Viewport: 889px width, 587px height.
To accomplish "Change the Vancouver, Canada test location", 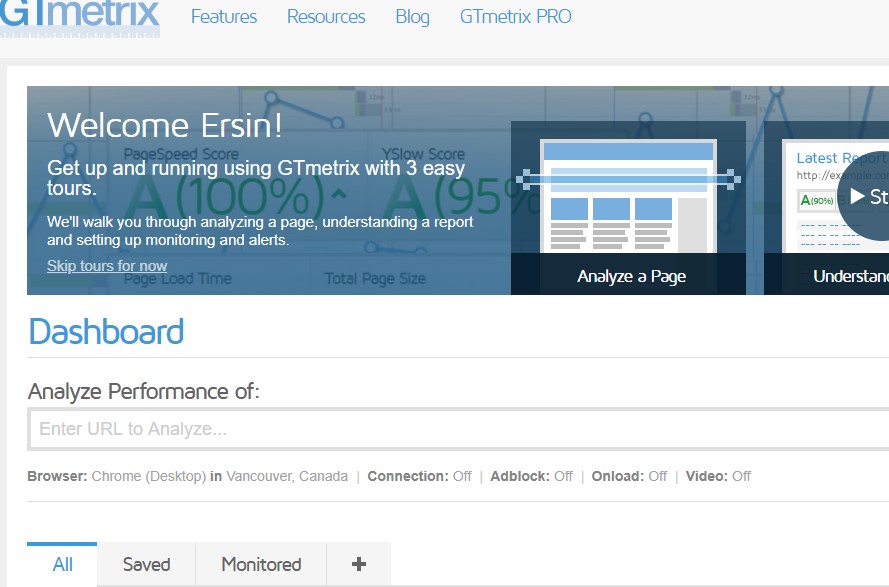I will [x=287, y=476].
